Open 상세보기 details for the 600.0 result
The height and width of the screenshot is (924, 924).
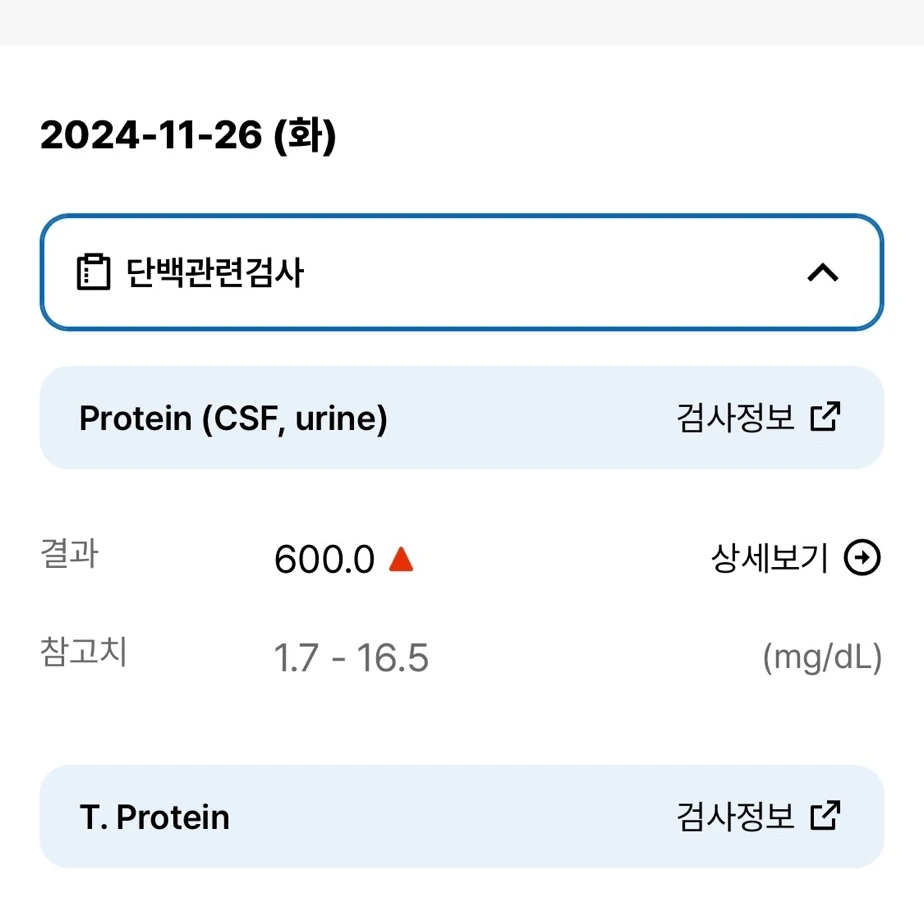pyautogui.click(x=795, y=557)
